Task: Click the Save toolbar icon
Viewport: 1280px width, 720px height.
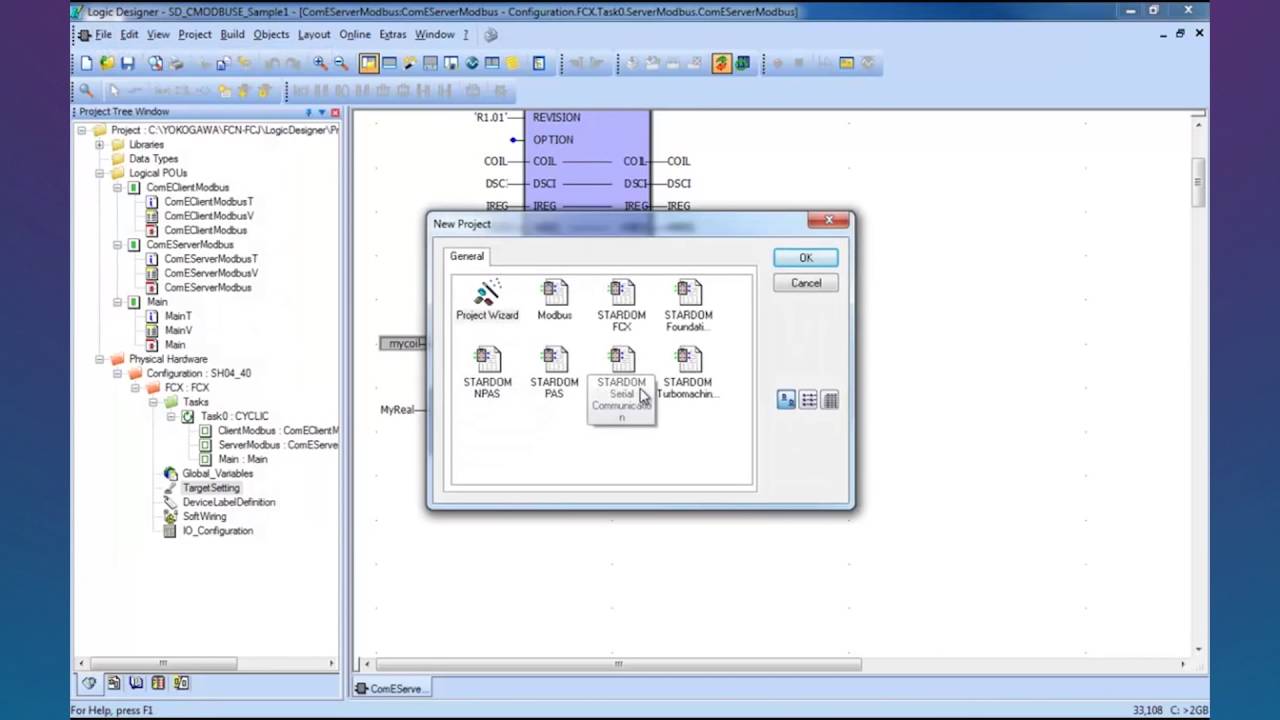Action: click(128, 63)
